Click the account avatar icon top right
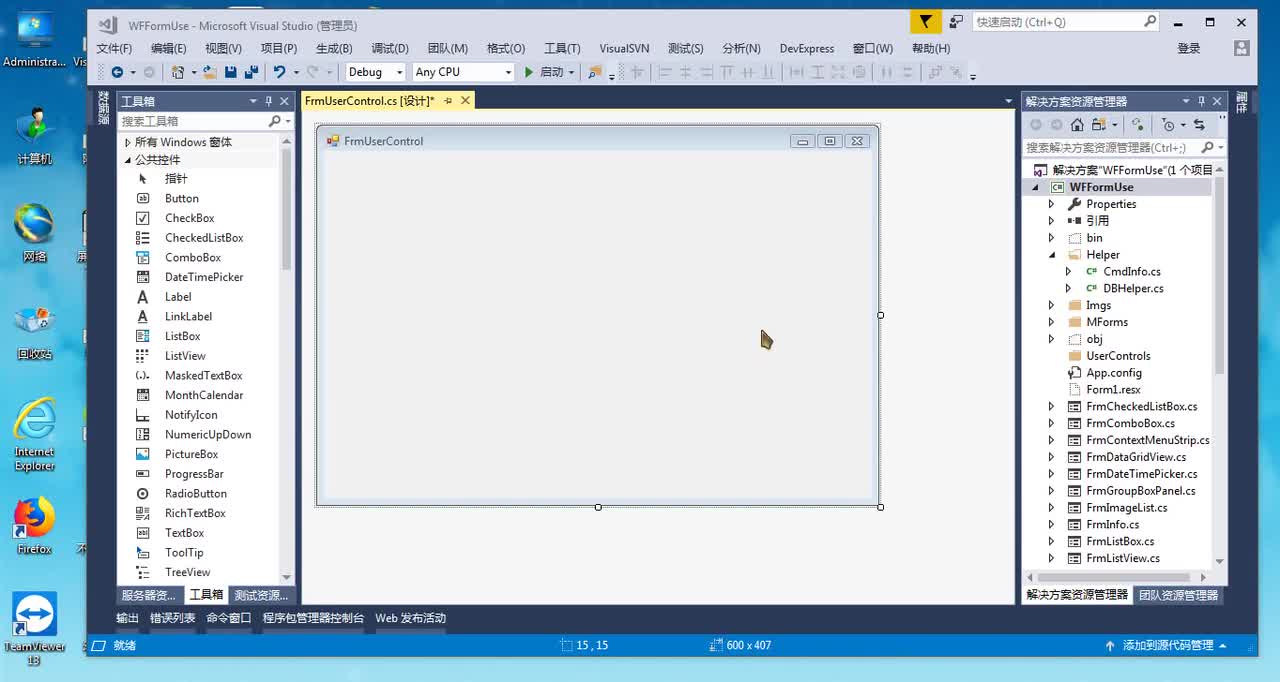1280x682 pixels. 1241,48
